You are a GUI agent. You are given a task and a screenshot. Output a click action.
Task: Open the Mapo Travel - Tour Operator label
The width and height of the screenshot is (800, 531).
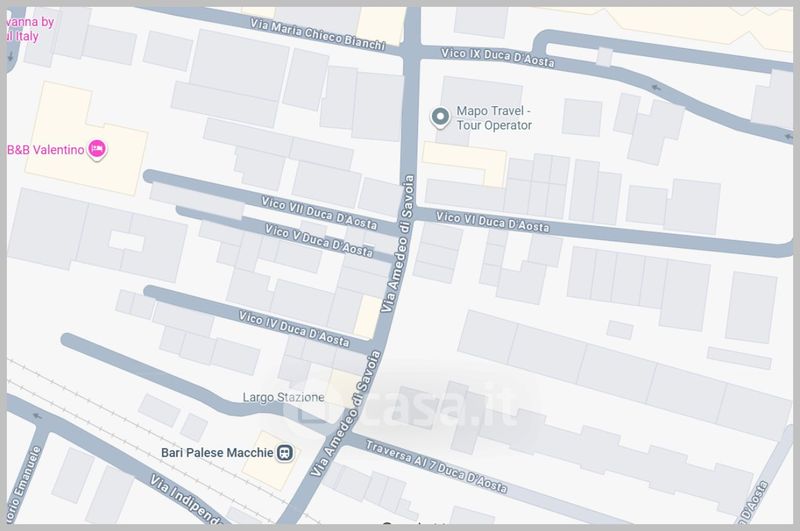click(494, 118)
